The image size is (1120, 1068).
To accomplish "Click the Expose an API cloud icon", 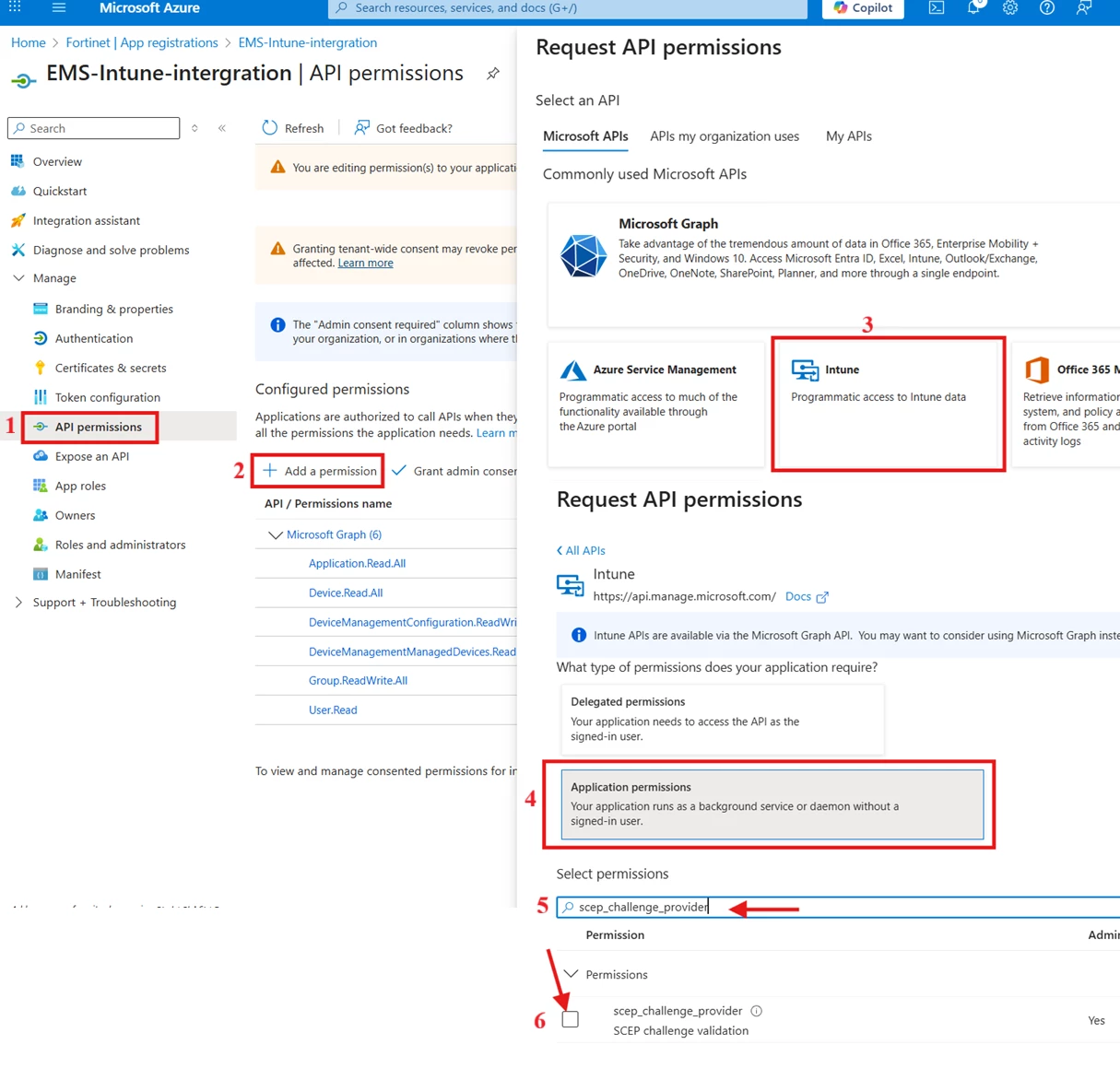I will (40, 456).
